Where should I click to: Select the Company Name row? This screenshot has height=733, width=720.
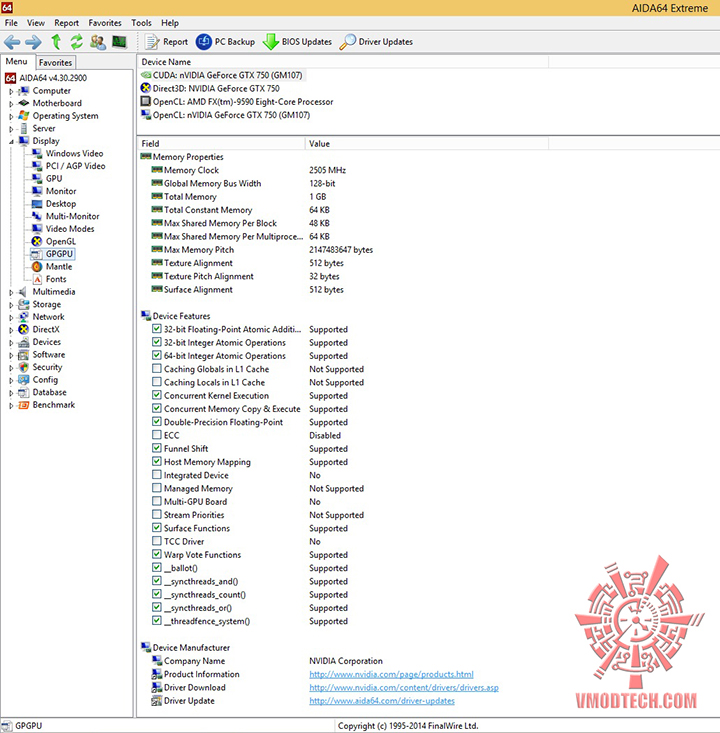pyautogui.click(x=266, y=661)
